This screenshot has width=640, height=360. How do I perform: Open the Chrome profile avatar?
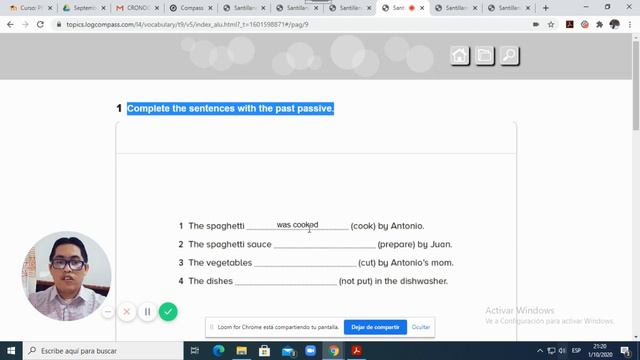click(615, 24)
